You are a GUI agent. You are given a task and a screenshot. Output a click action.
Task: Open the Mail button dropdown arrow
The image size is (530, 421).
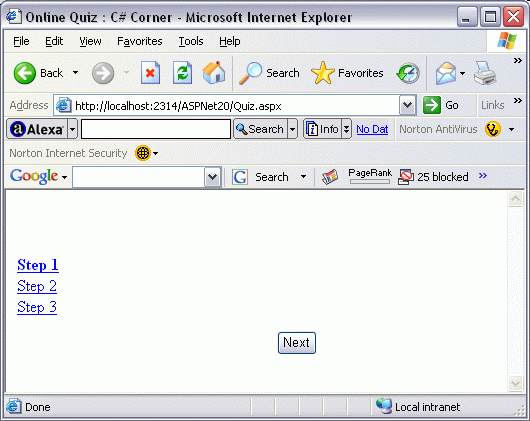(x=462, y=73)
